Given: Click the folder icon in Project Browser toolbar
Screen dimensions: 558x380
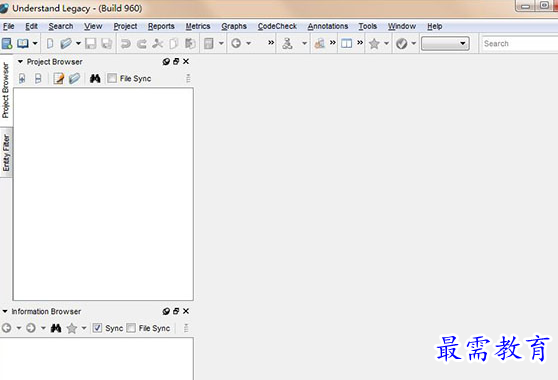Looking at the screenshot, I should (74, 78).
